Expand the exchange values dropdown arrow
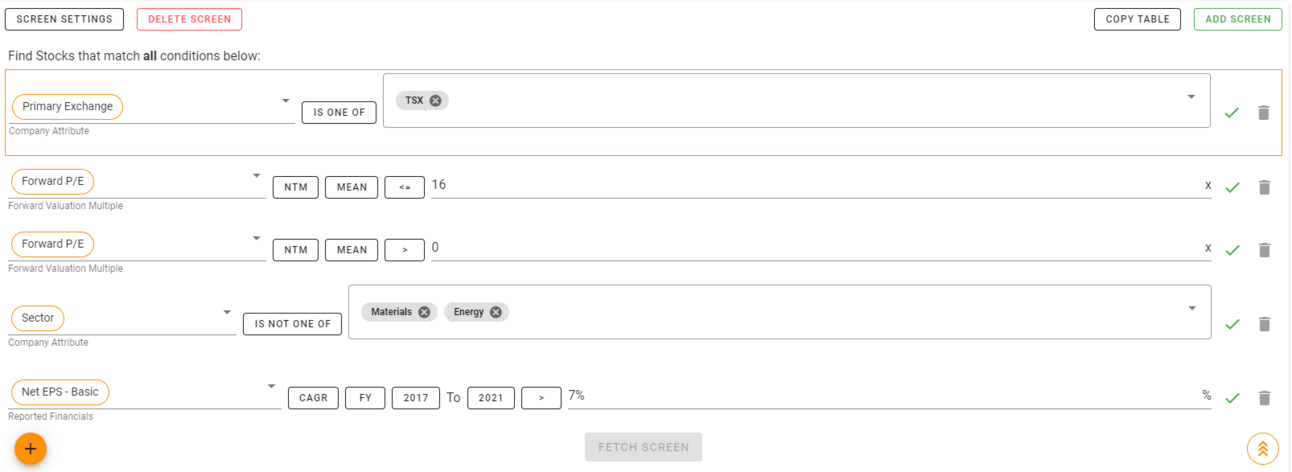The width and height of the screenshot is (1292, 472). pos(1191,97)
